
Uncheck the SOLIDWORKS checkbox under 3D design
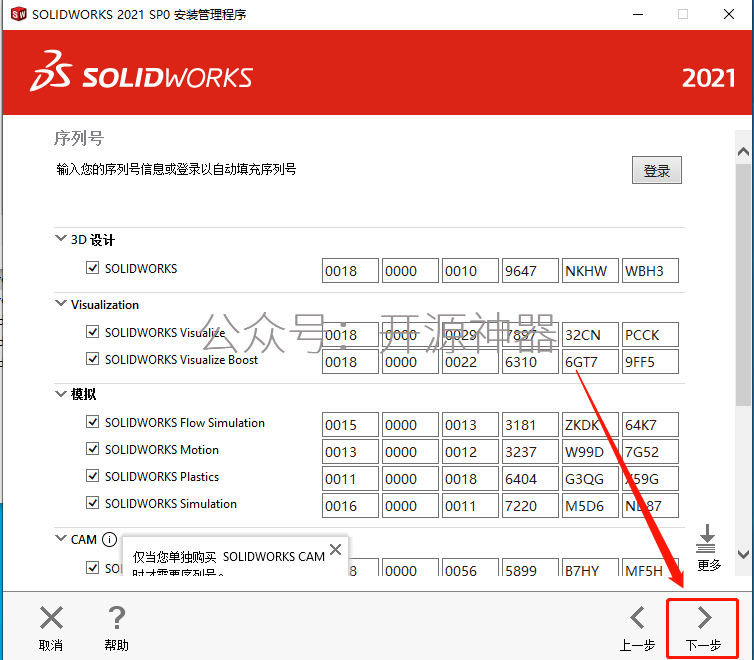coord(92,268)
